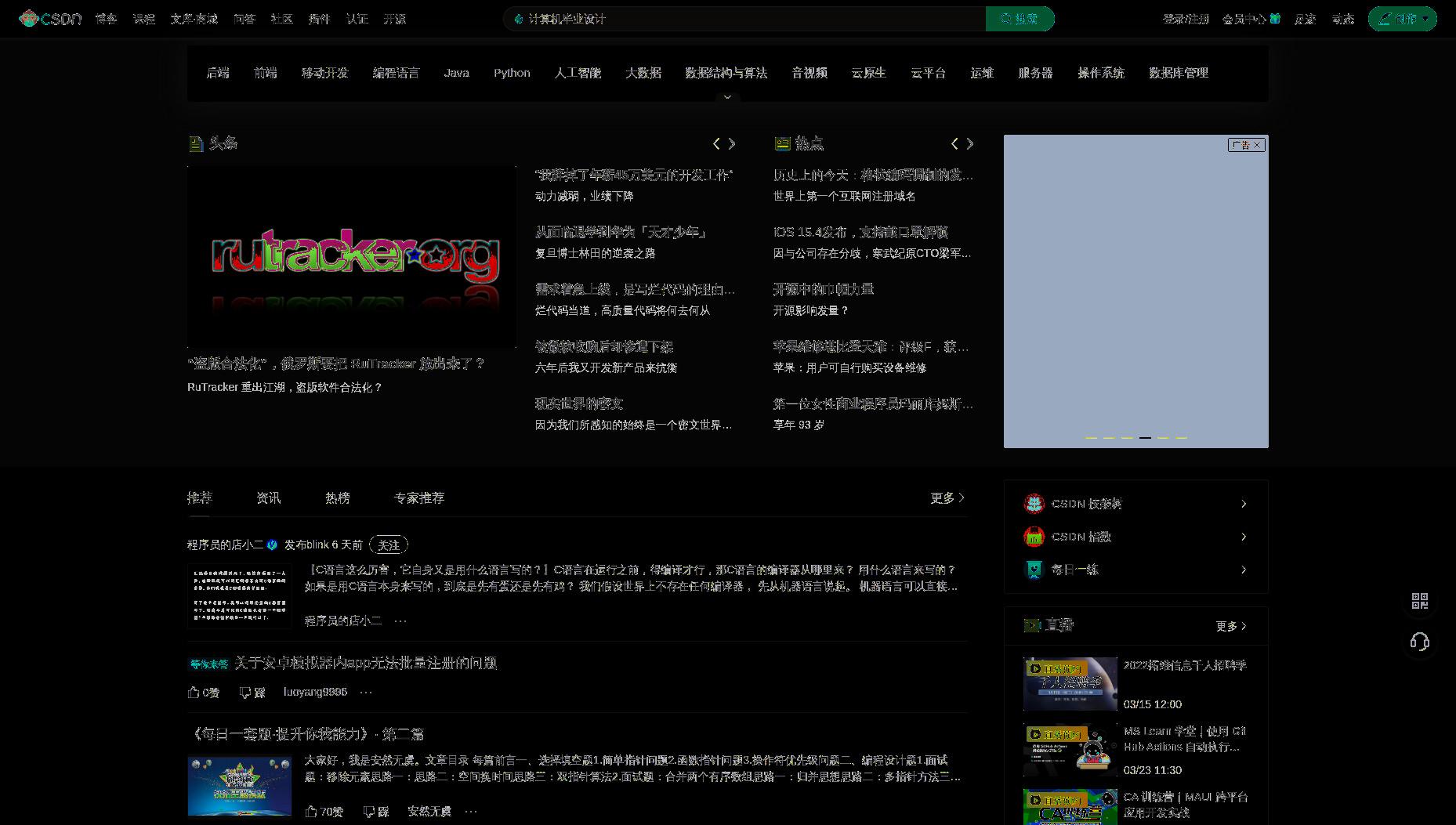This screenshot has width=1456, height=825.
Task: Select the 人工智能 category tab
Action: click(x=578, y=73)
